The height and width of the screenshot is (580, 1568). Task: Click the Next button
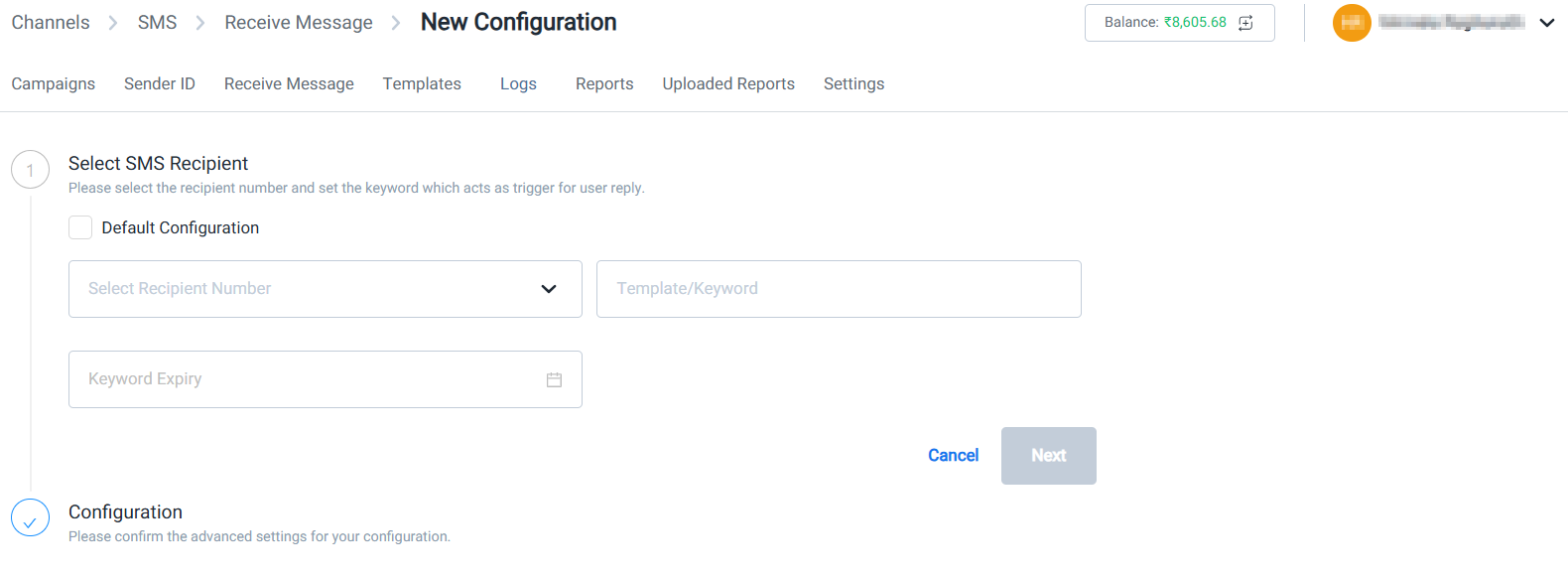click(x=1049, y=456)
